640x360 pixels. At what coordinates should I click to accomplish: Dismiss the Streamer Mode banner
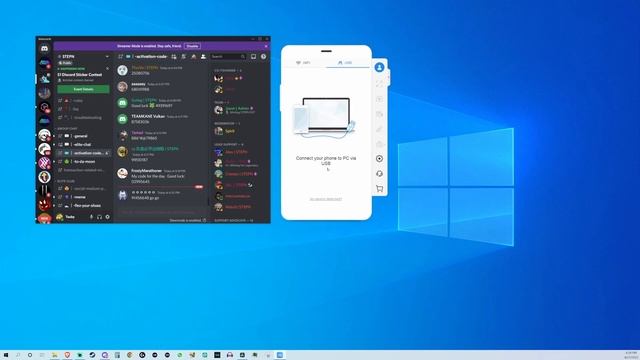tap(267, 46)
